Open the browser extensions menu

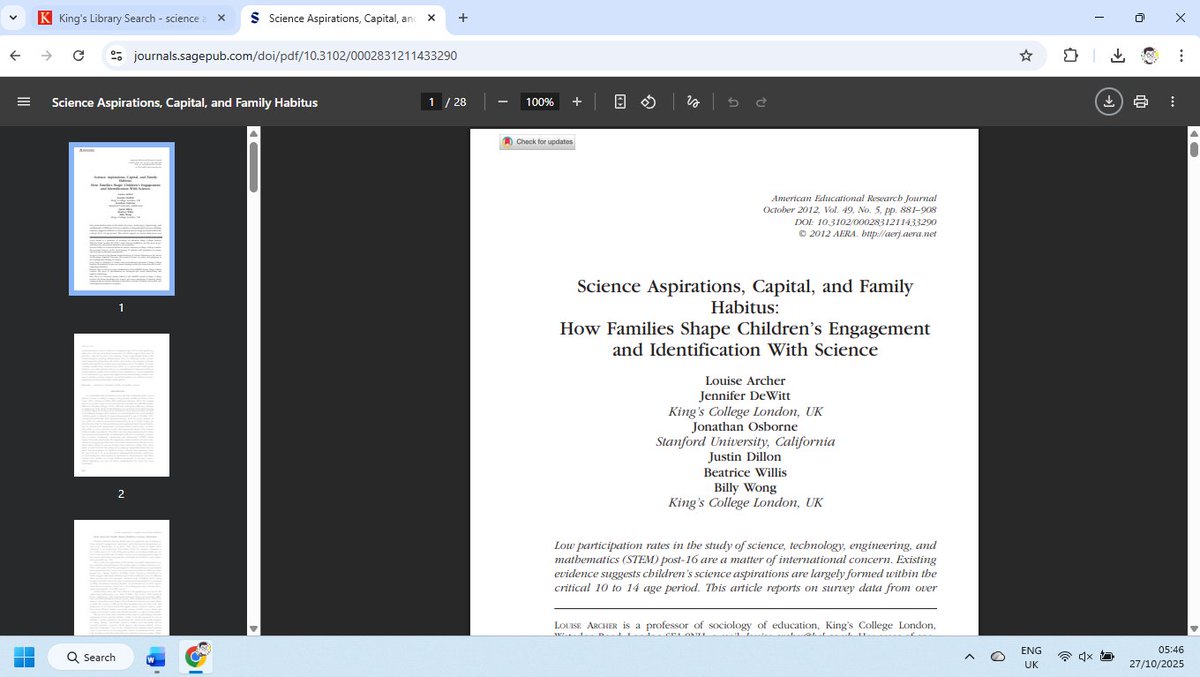point(1071,56)
